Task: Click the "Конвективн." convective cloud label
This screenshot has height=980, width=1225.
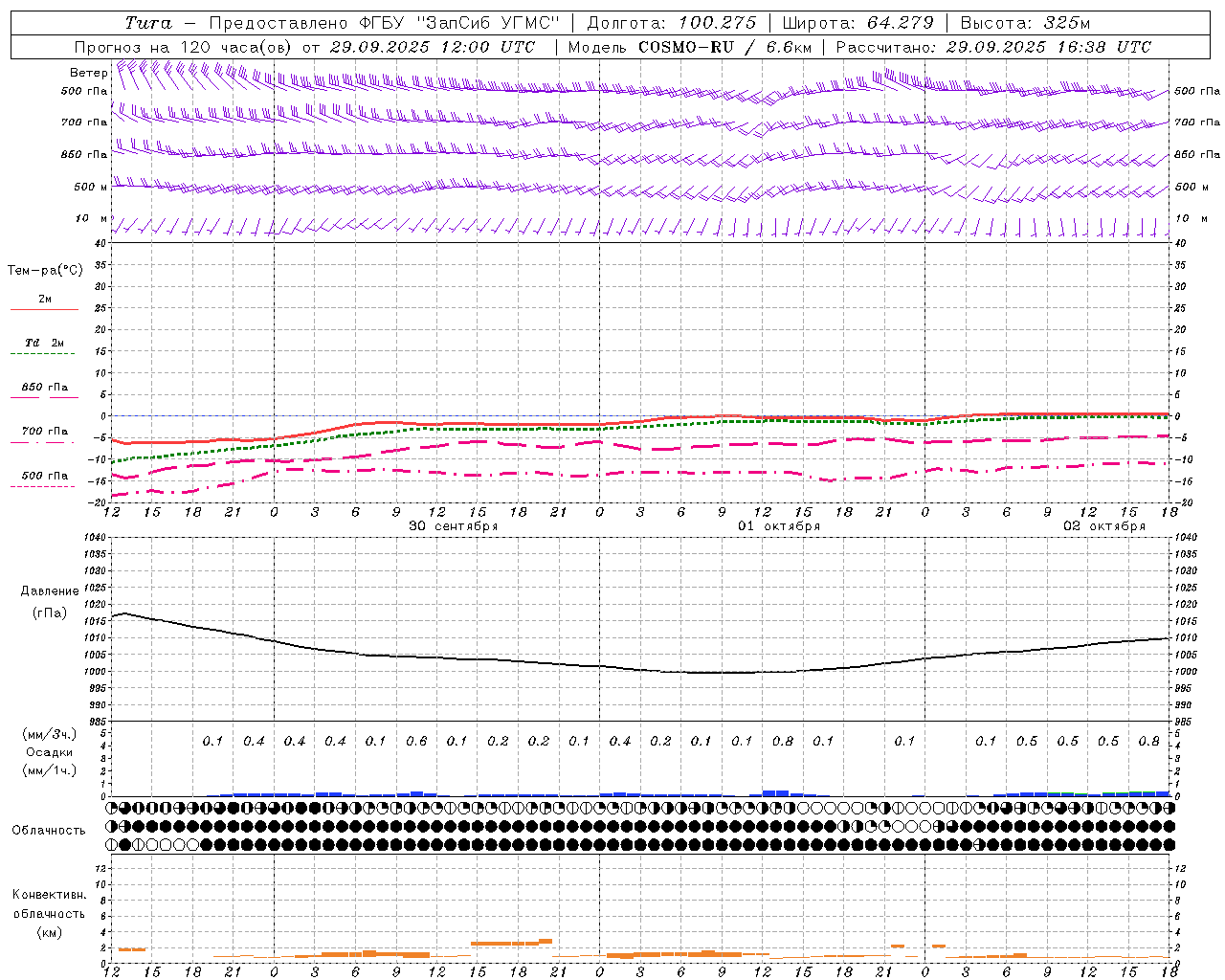Action: click(49, 895)
